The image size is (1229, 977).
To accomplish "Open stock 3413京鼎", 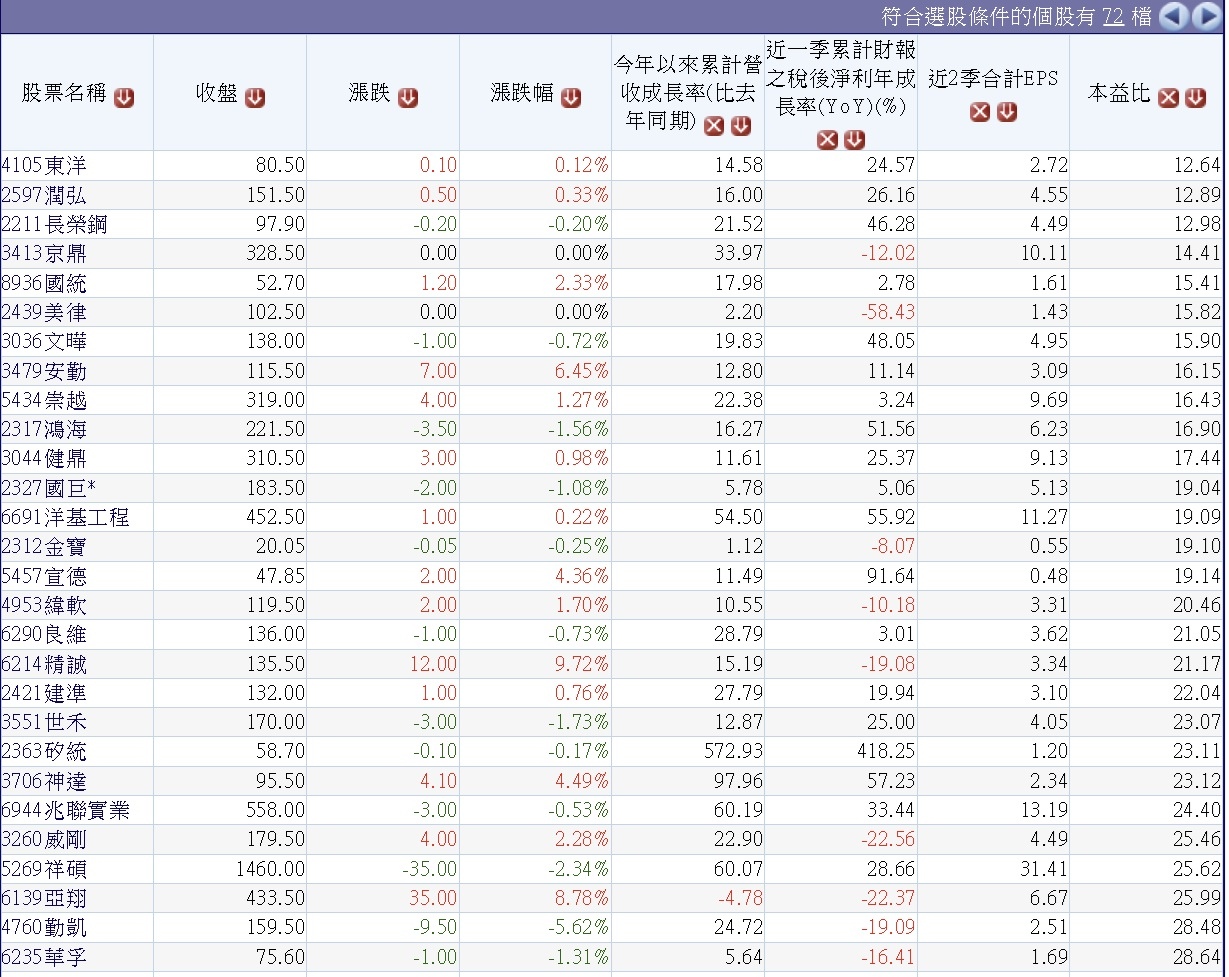I will tap(44, 253).
